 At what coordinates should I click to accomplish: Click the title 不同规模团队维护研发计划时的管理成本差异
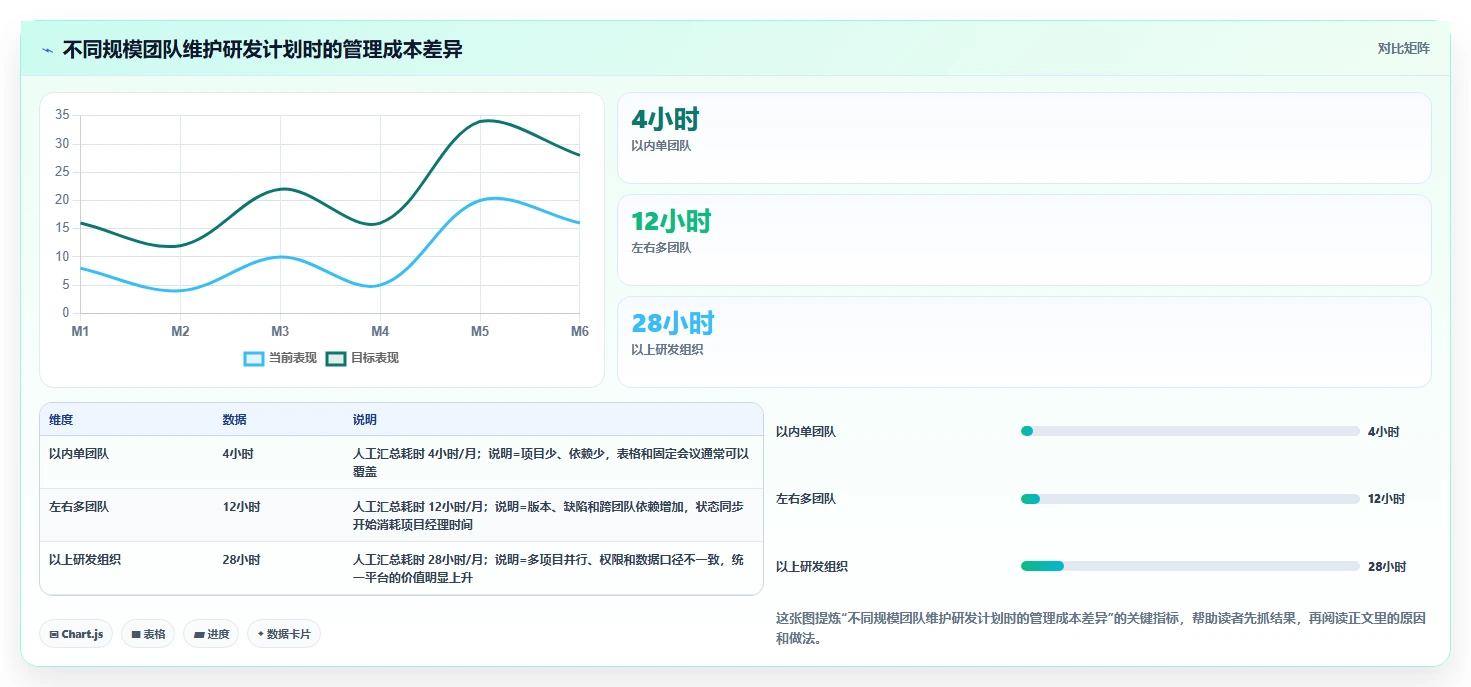262,49
